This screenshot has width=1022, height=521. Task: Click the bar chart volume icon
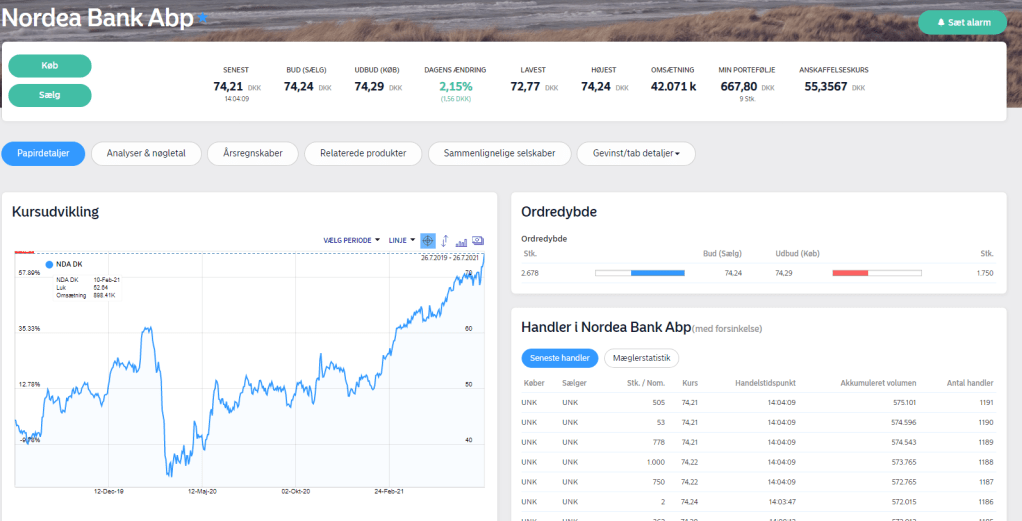tap(461, 241)
